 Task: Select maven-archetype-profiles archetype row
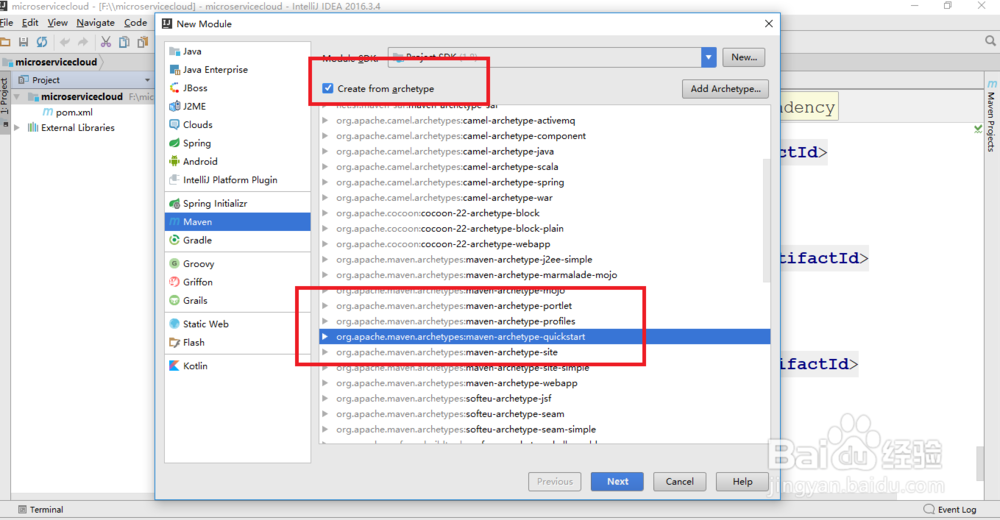click(545, 322)
